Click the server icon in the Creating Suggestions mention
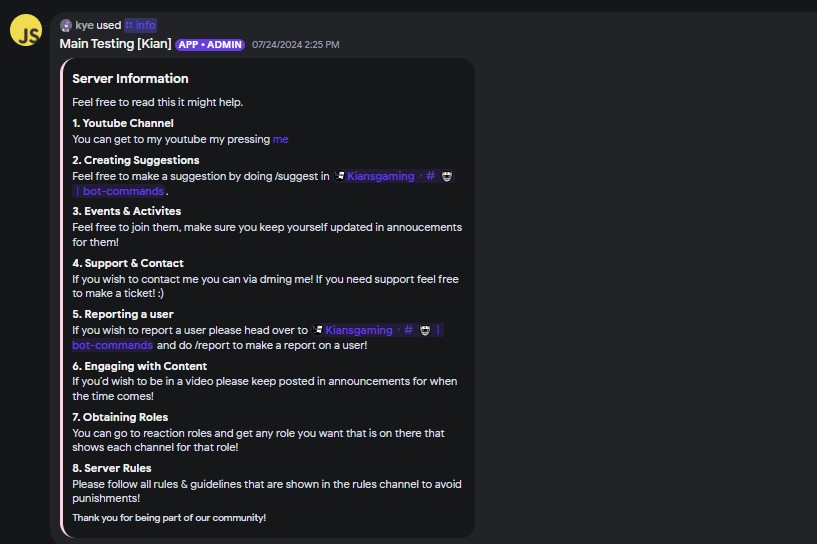The width and height of the screenshot is (817, 544). click(x=340, y=176)
